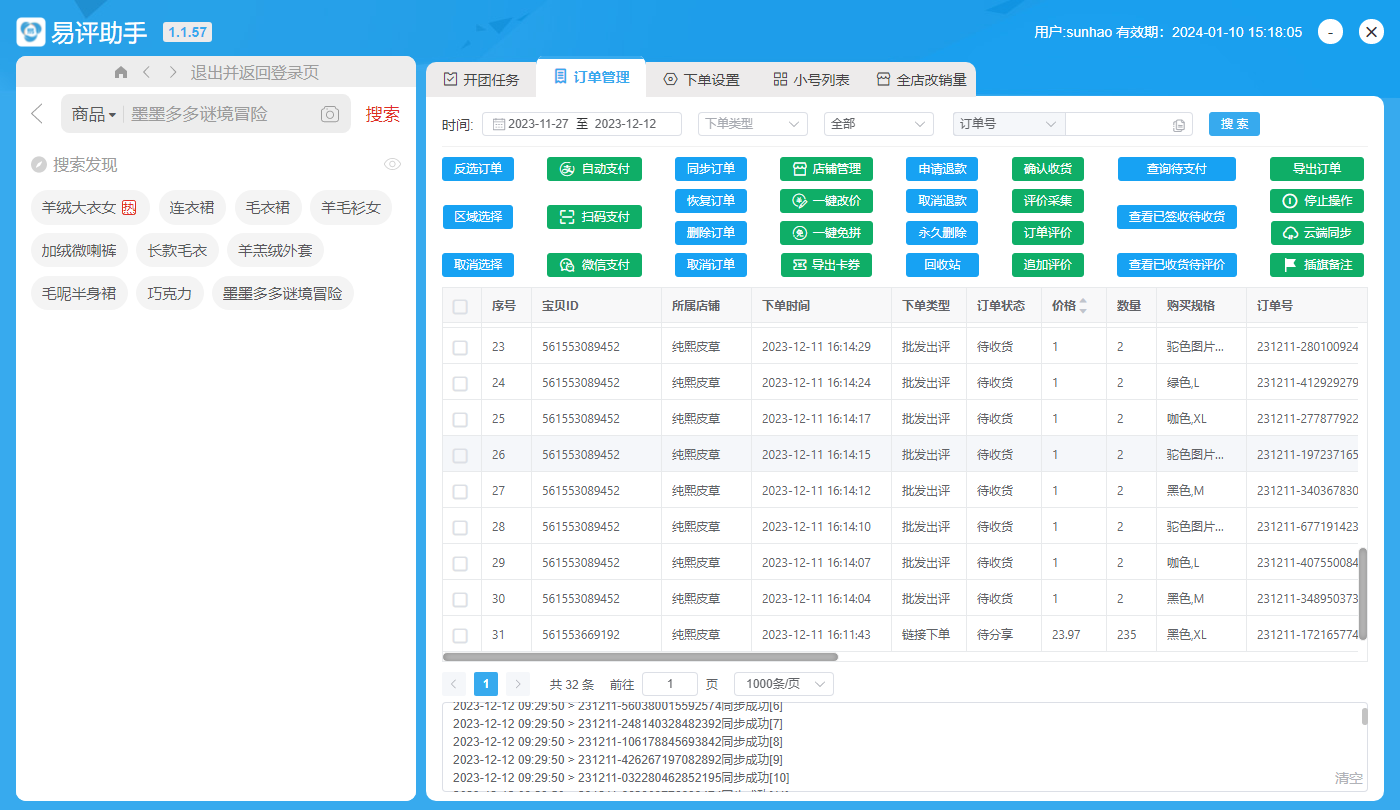
Task: Click 同步订单 sync orders button
Action: [711, 169]
